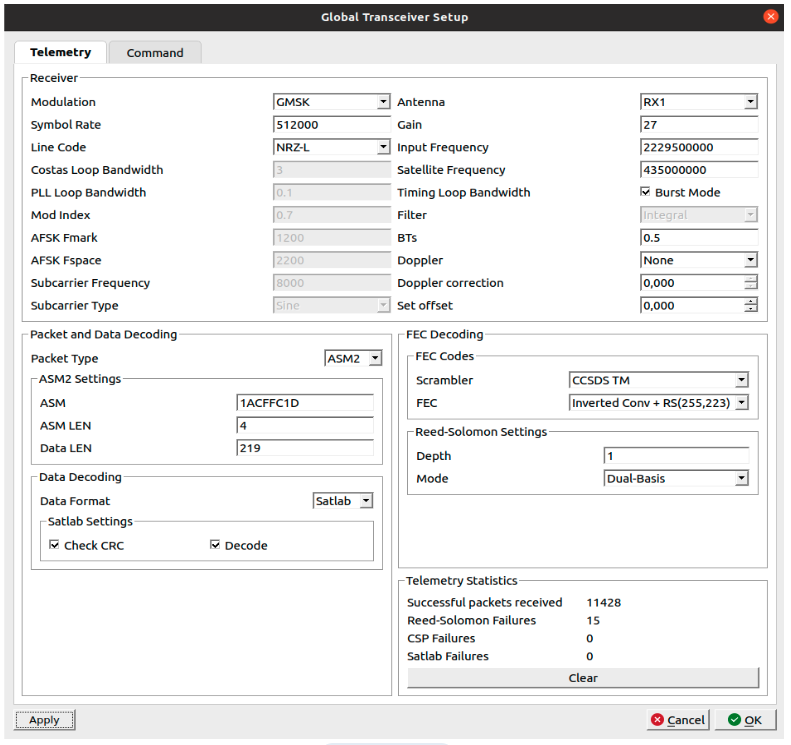
Task: Click the Cancel button
Action: 677,720
